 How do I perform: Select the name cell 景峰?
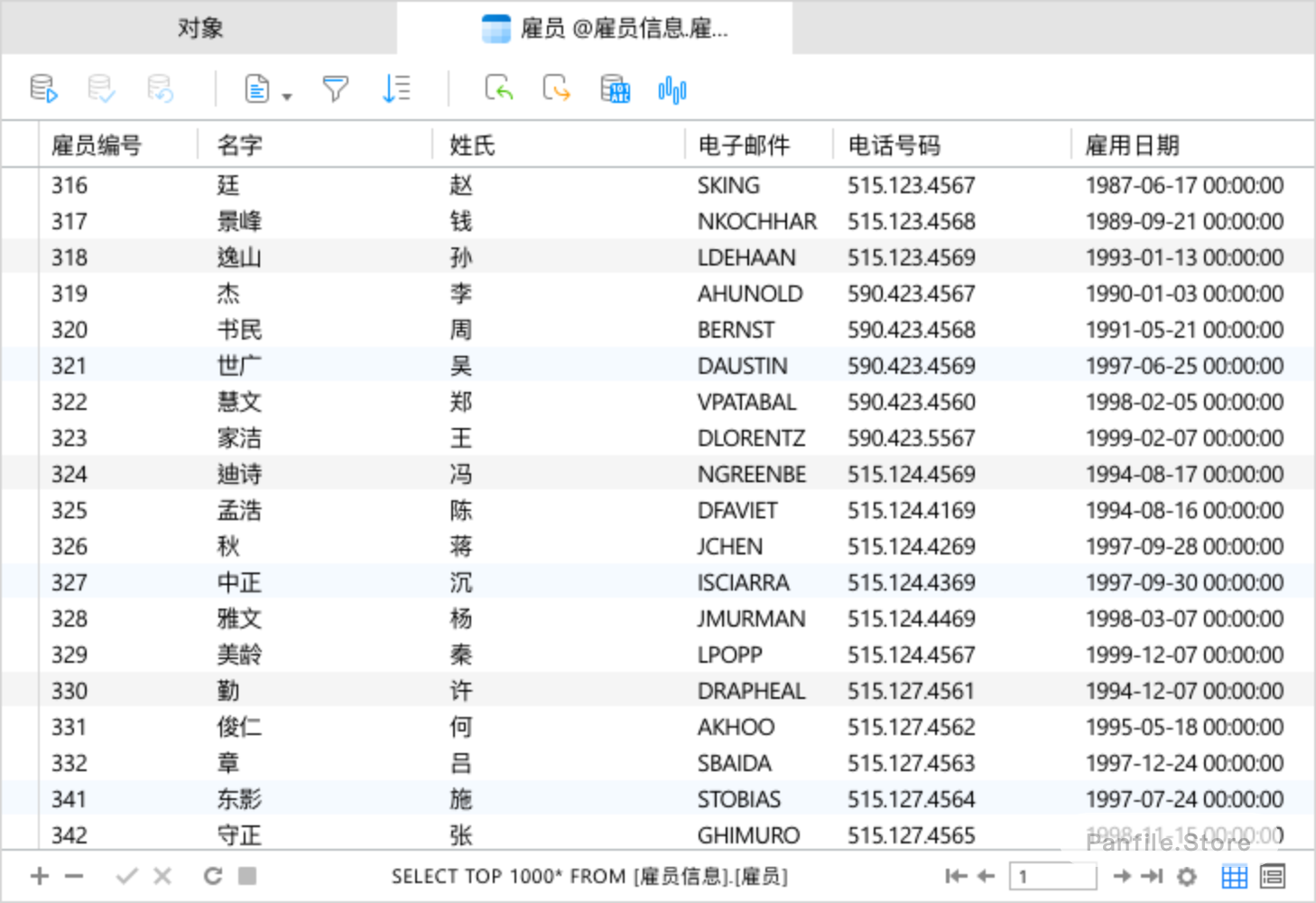239,221
